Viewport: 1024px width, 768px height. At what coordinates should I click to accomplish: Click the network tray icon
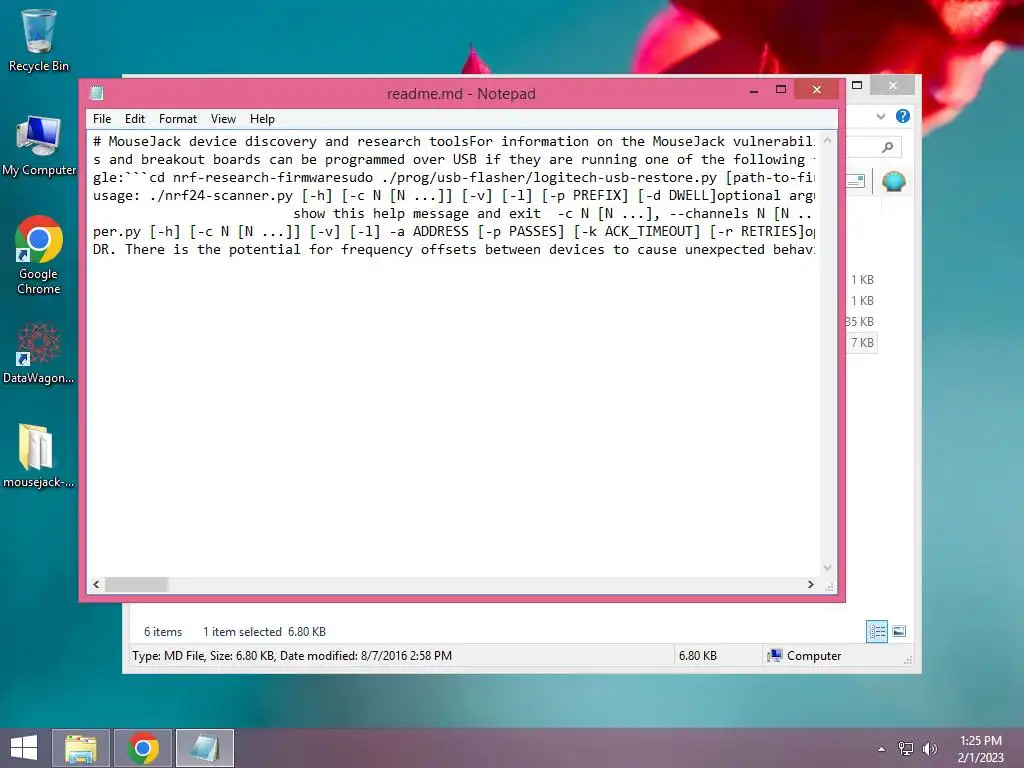tap(905, 748)
